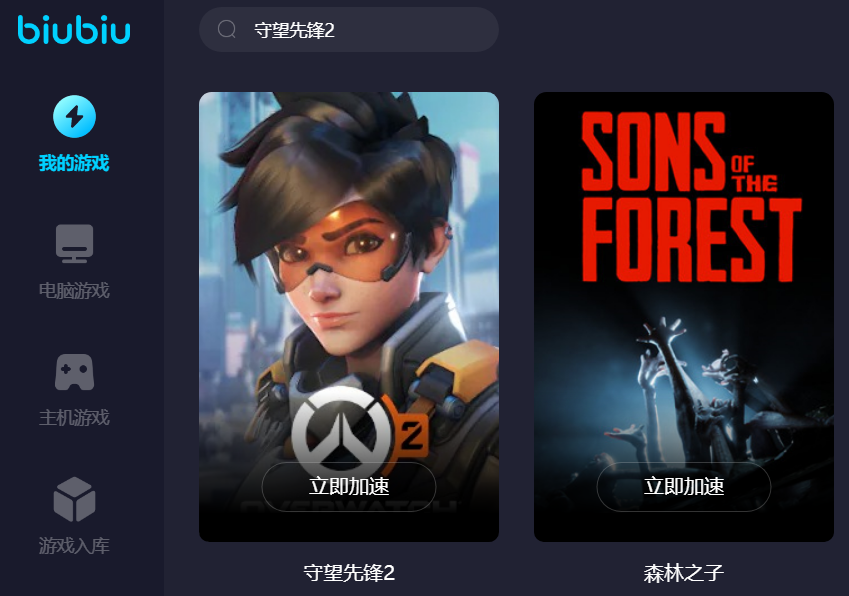Open the 守望先锋2 game cover thumbnail
This screenshot has width=849, height=596.
(349, 317)
